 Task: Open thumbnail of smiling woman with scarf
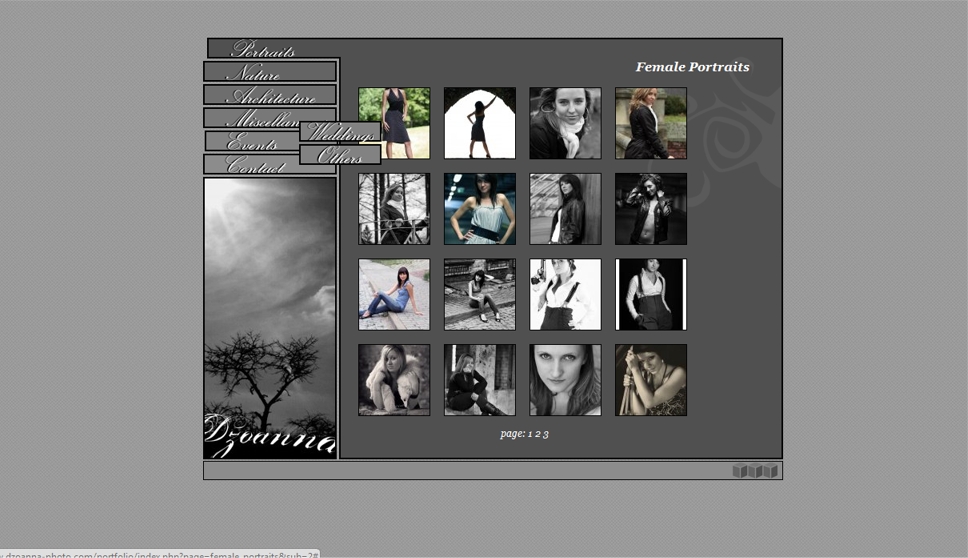click(x=565, y=123)
